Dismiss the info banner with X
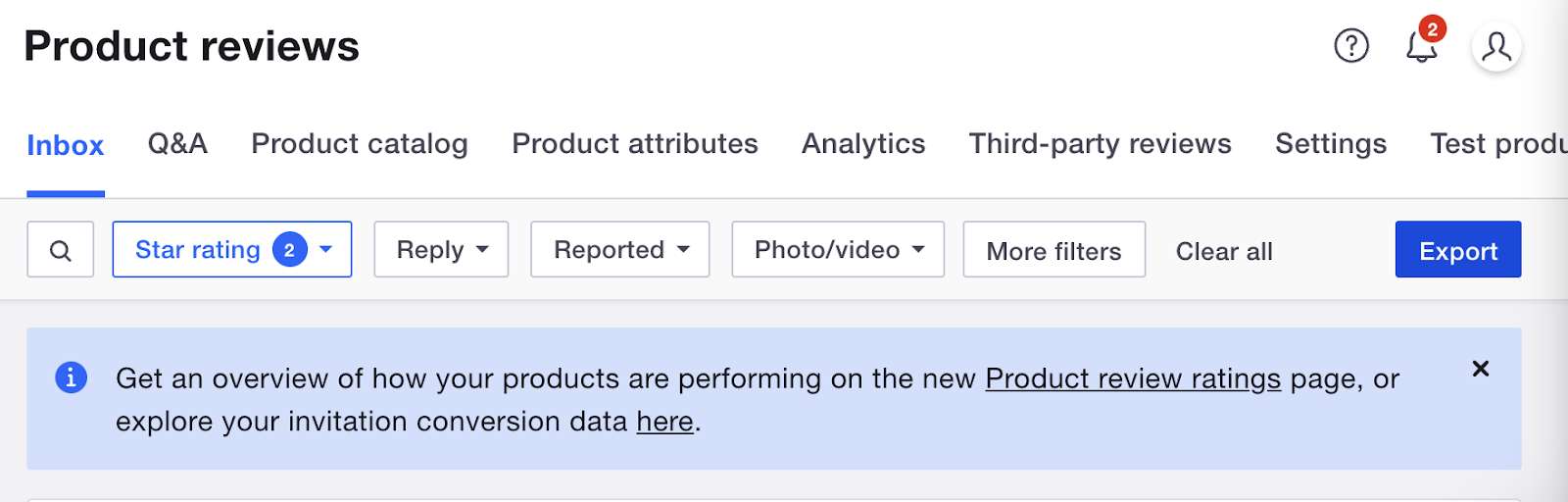The height and width of the screenshot is (502, 1568). pyautogui.click(x=1481, y=369)
